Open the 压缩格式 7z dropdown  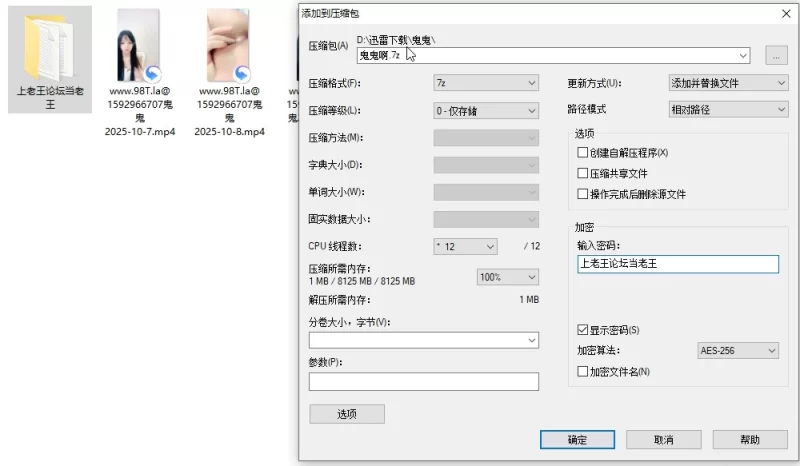pos(486,83)
